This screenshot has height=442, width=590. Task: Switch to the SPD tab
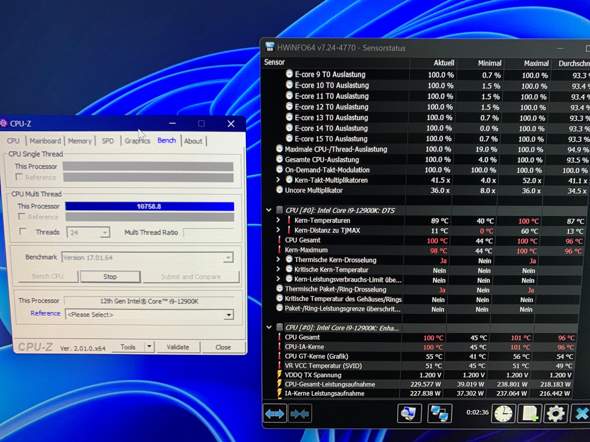pos(108,141)
